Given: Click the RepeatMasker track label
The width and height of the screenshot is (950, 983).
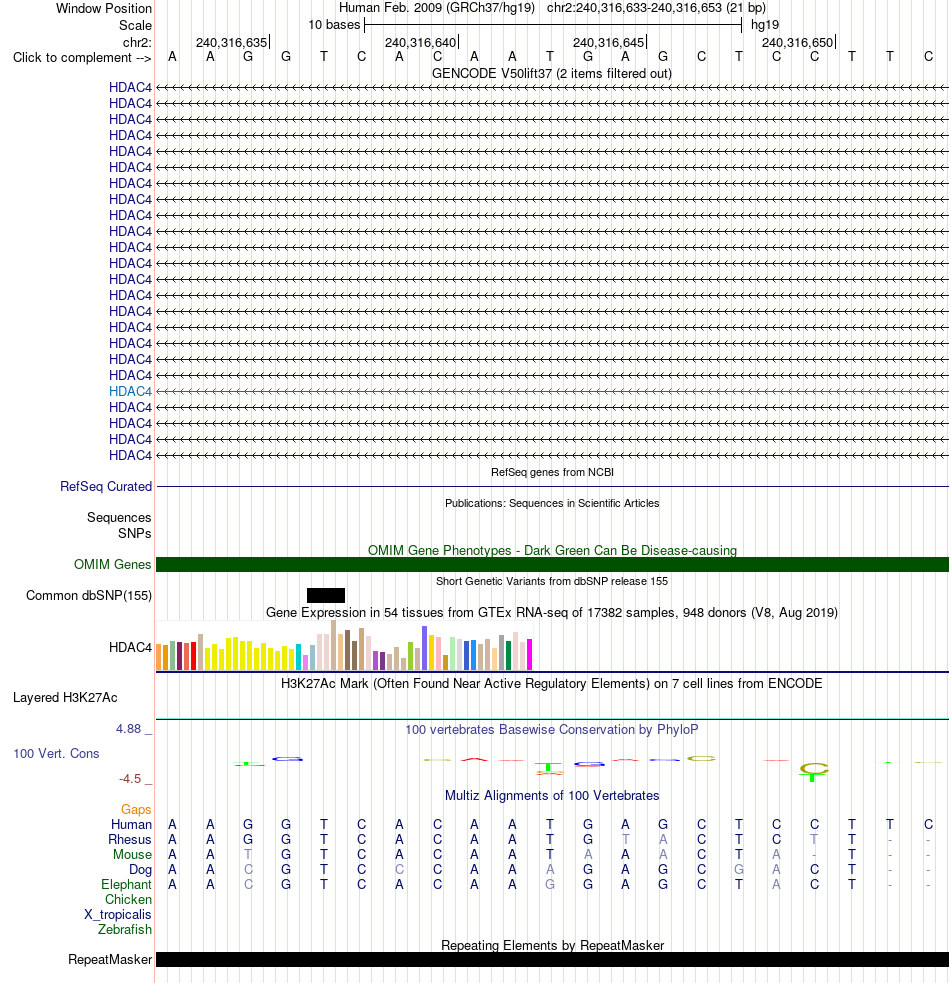Looking at the screenshot, I should coord(110,960).
